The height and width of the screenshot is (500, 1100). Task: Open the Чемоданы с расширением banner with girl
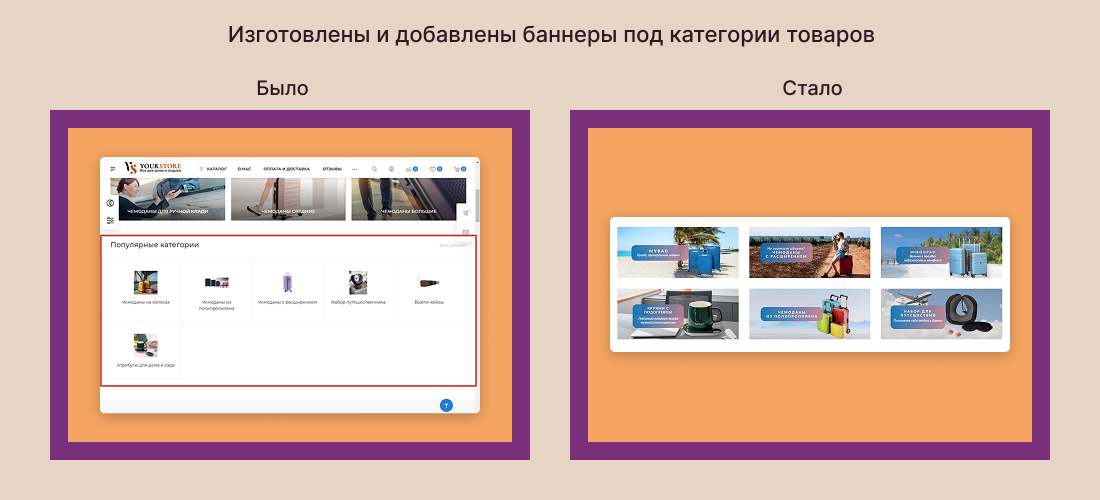coord(810,252)
